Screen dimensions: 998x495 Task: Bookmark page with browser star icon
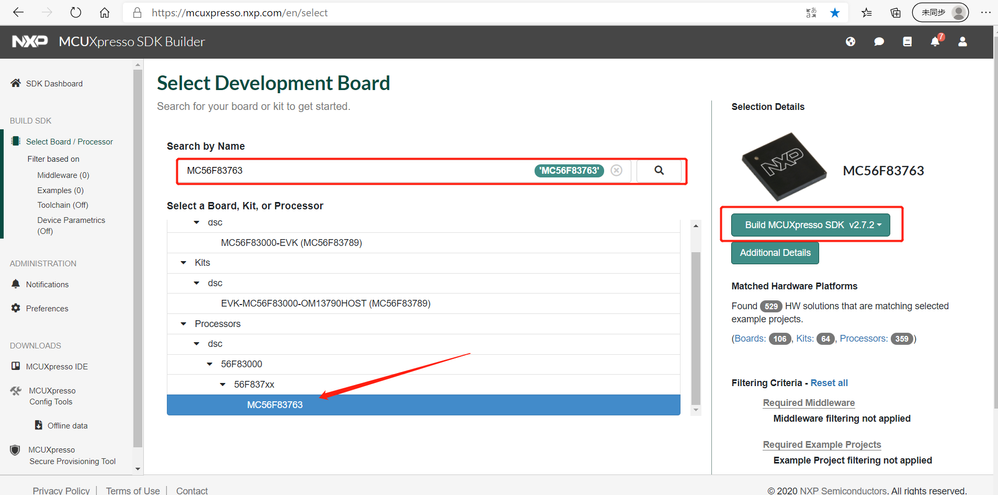[835, 13]
